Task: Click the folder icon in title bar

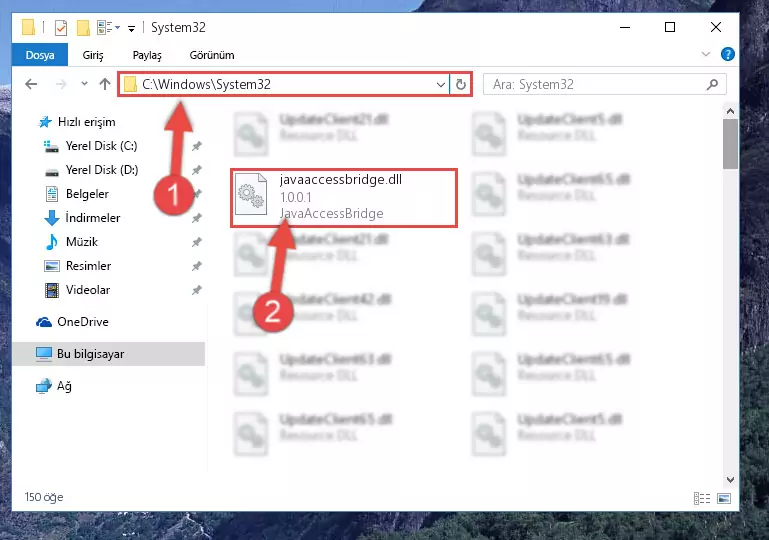Action: click(x=28, y=27)
